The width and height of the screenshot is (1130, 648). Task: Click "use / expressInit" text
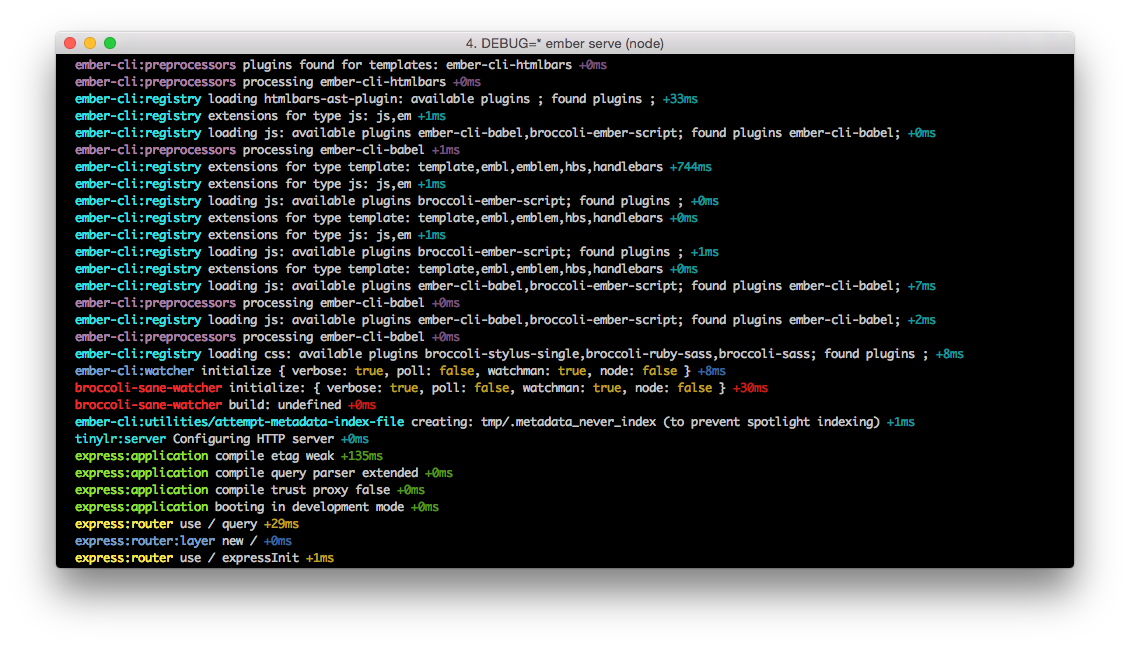239,559
